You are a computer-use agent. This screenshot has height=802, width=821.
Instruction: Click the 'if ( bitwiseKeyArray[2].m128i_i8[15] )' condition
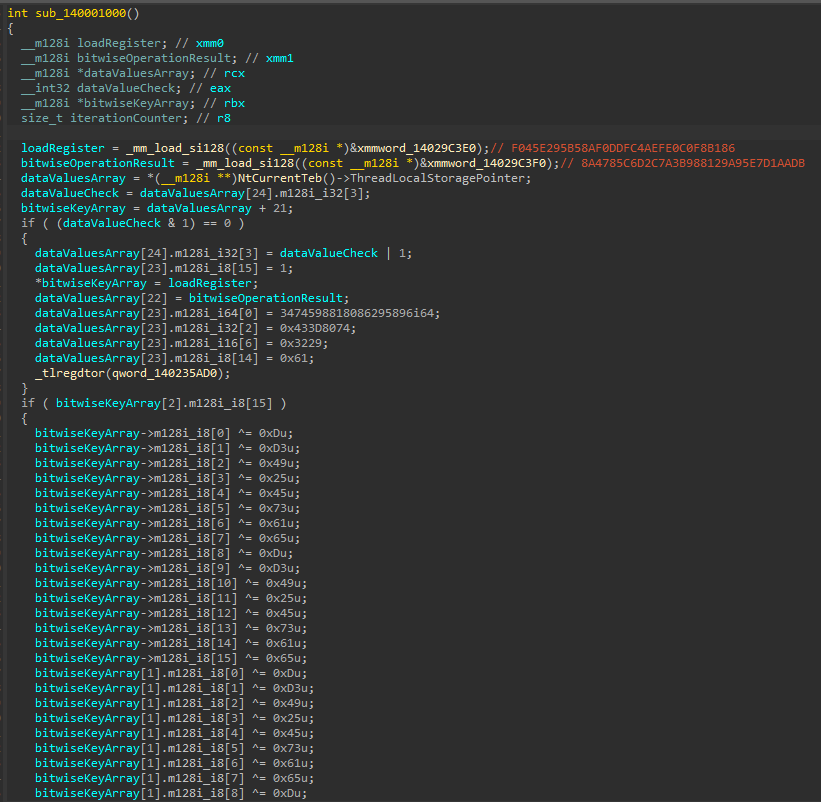tap(154, 403)
